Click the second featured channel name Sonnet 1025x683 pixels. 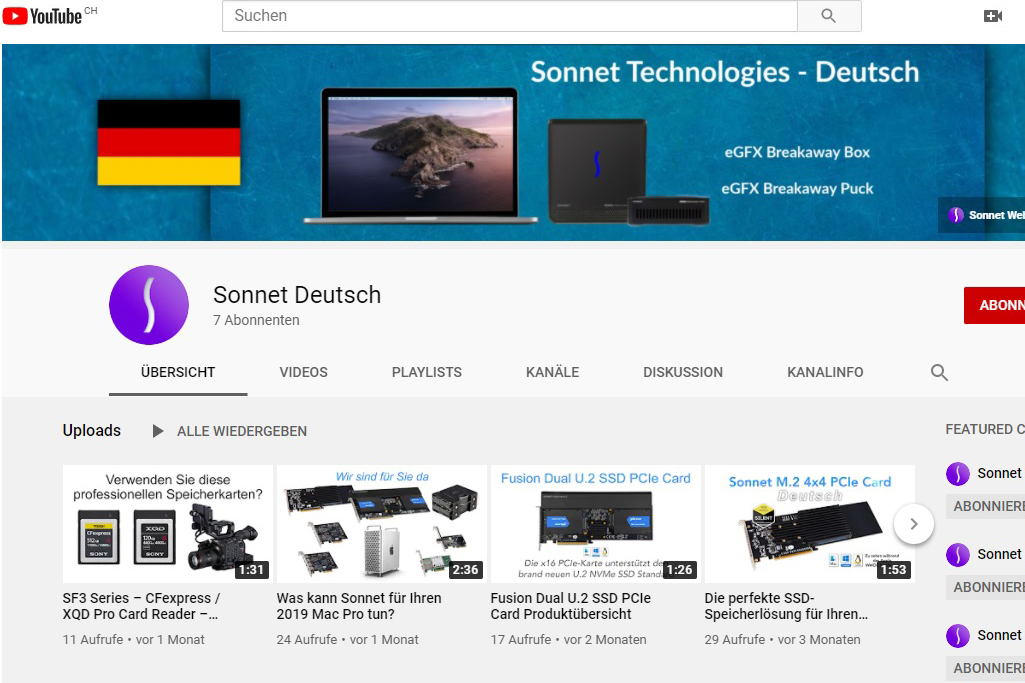click(x=1000, y=554)
